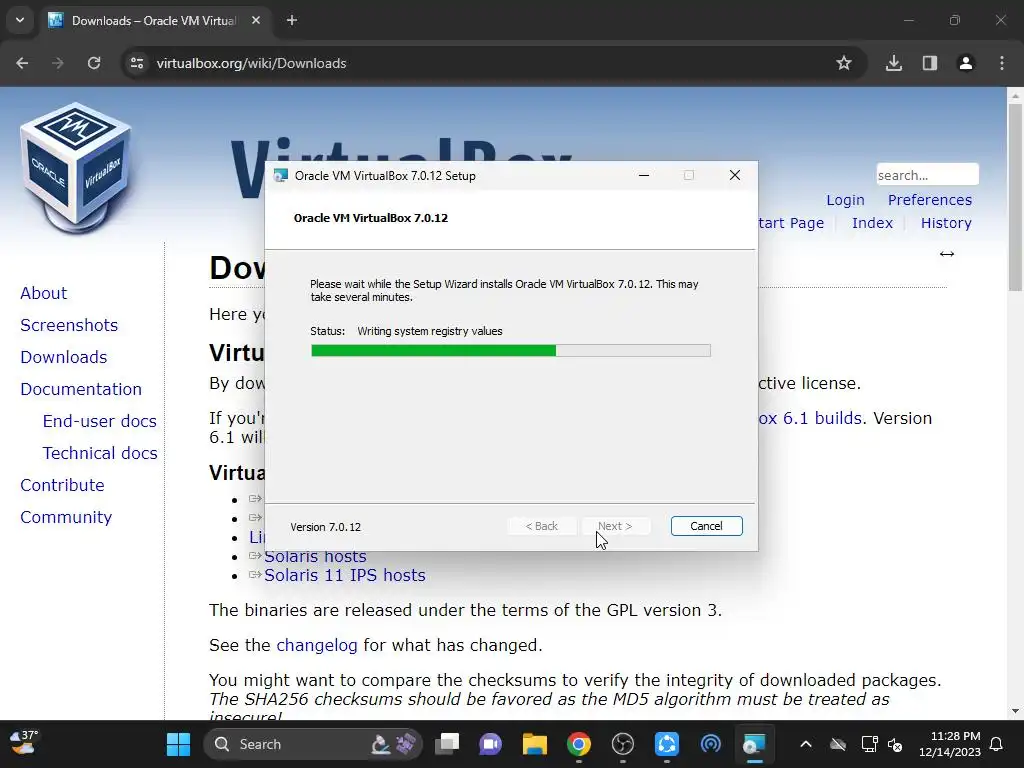Open Community link in sidebar
Viewport: 1024px width, 768px height.
tap(66, 517)
